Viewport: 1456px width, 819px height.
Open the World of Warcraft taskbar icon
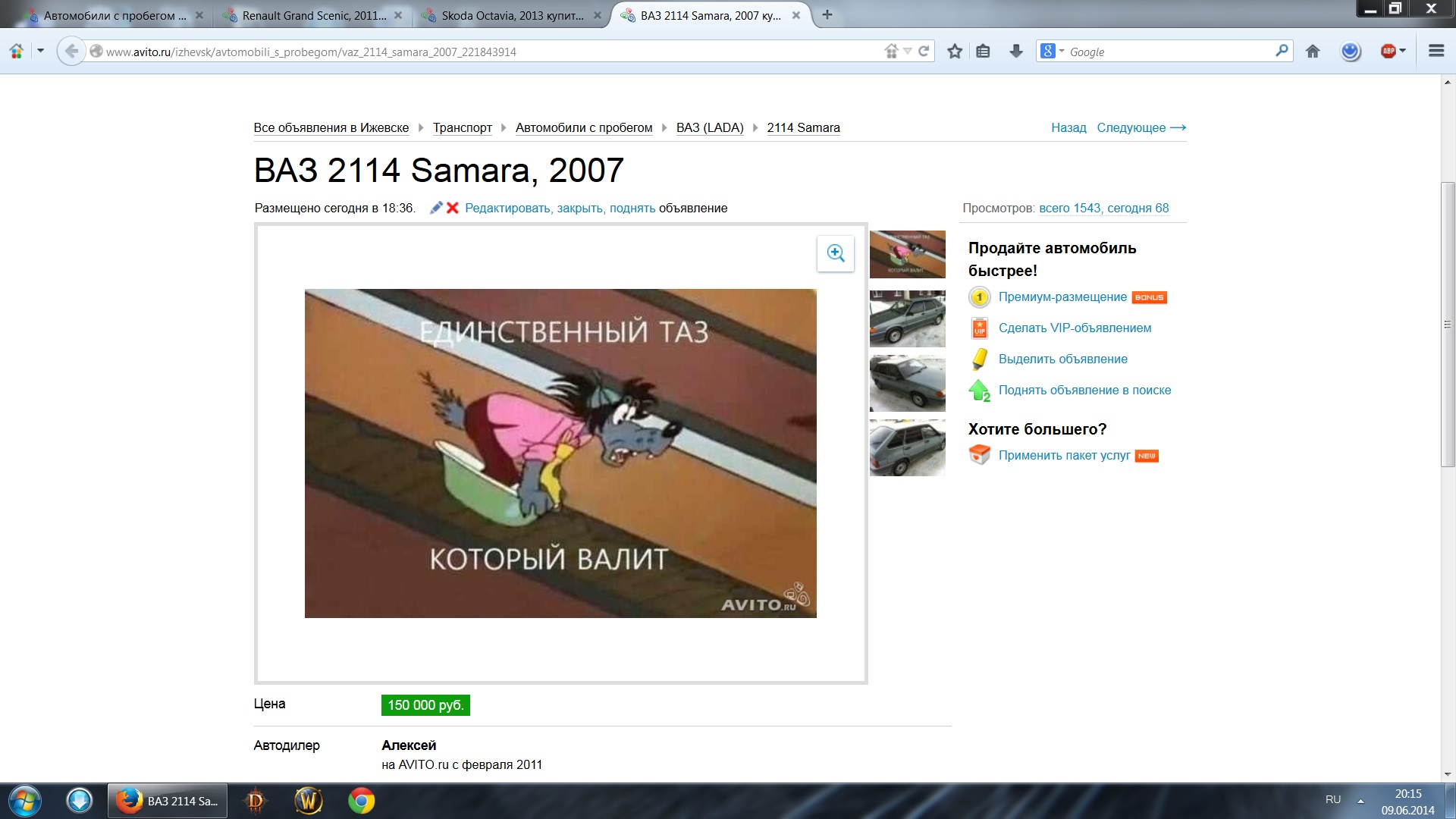click(309, 801)
